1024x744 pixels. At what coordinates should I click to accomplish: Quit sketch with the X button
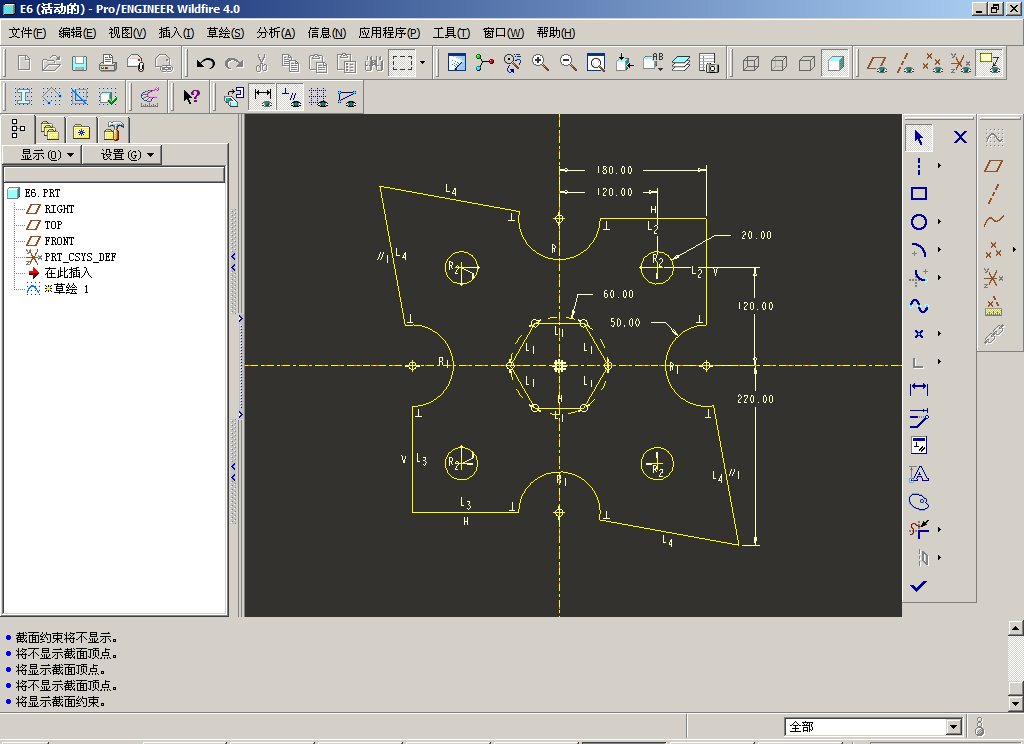960,137
